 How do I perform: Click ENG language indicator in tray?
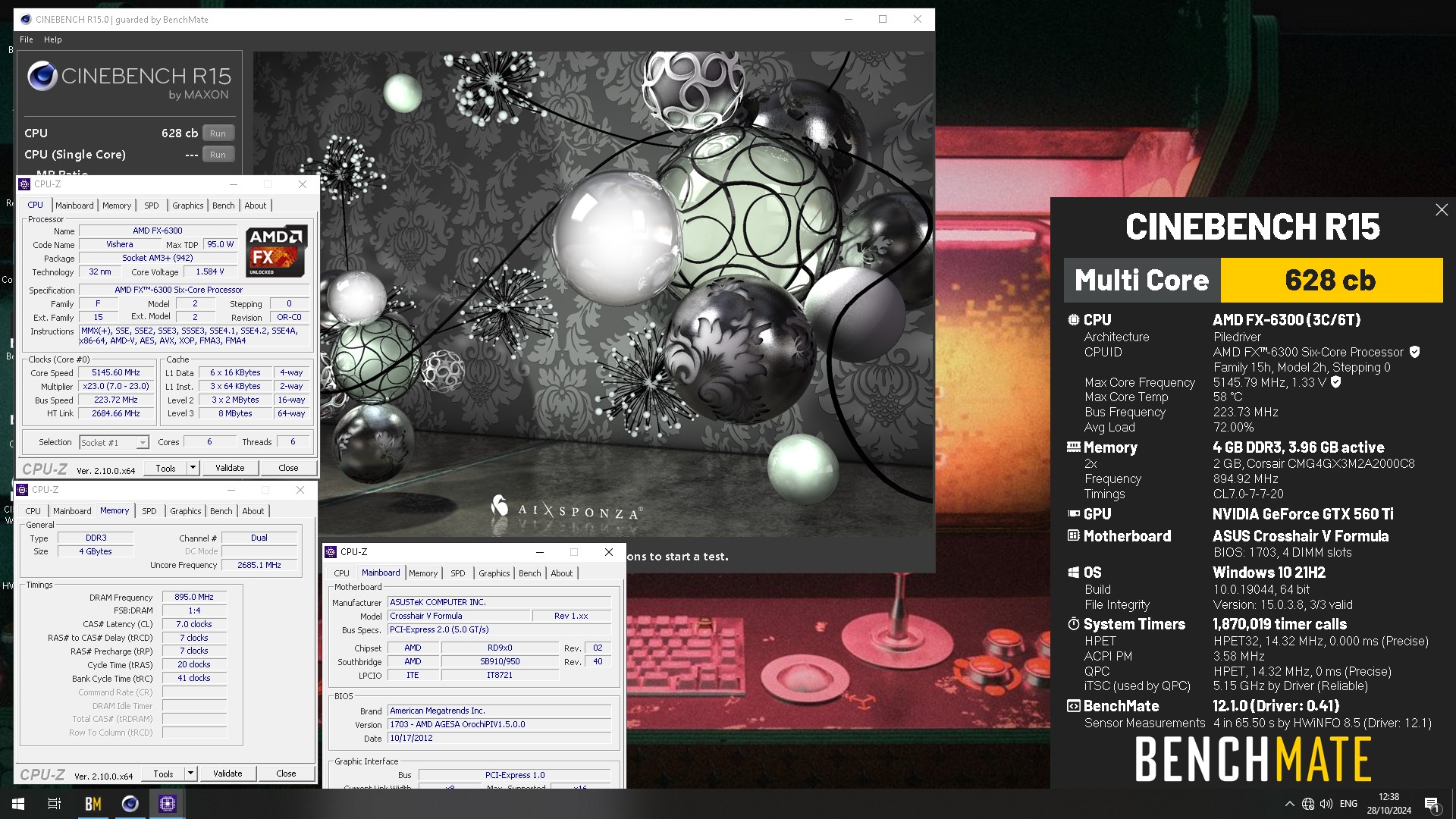[1348, 804]
